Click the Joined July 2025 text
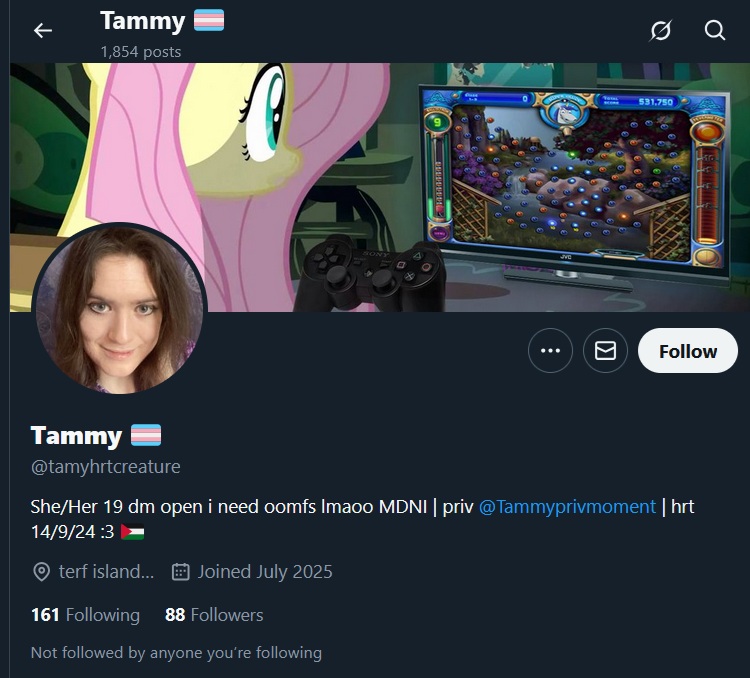 click(265, 572)
